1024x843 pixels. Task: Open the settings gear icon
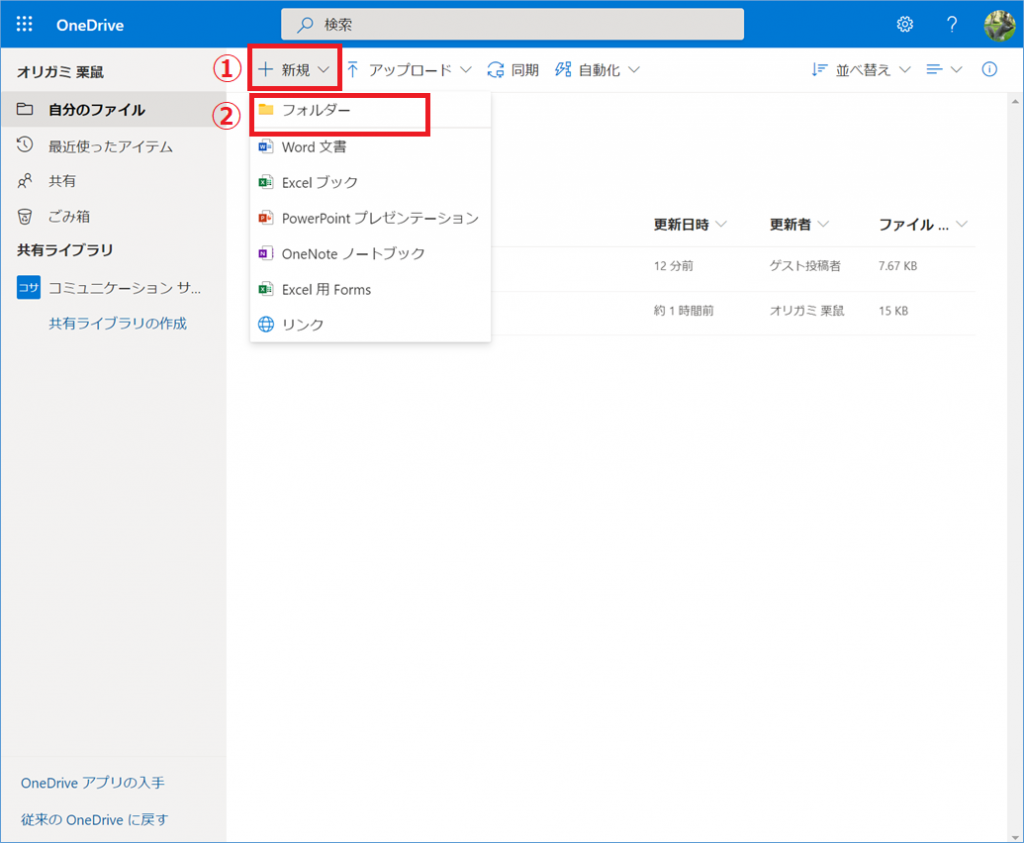click(x=904, y=25)
